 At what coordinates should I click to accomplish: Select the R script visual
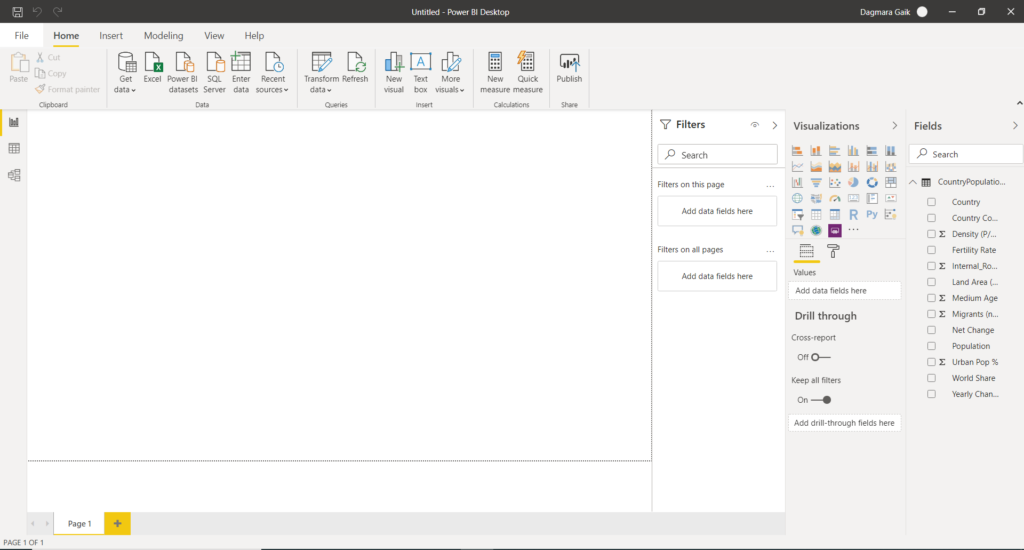[853, 214]
